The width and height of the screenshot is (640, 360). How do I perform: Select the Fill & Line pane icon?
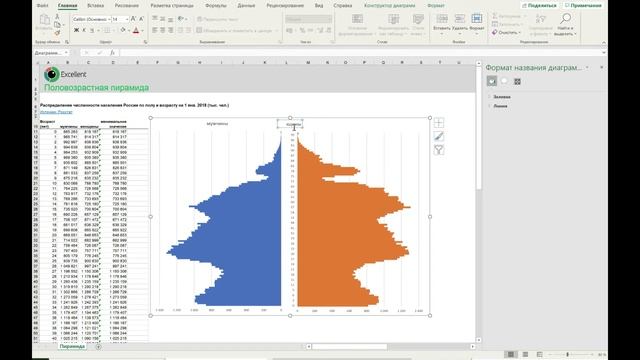492,81
